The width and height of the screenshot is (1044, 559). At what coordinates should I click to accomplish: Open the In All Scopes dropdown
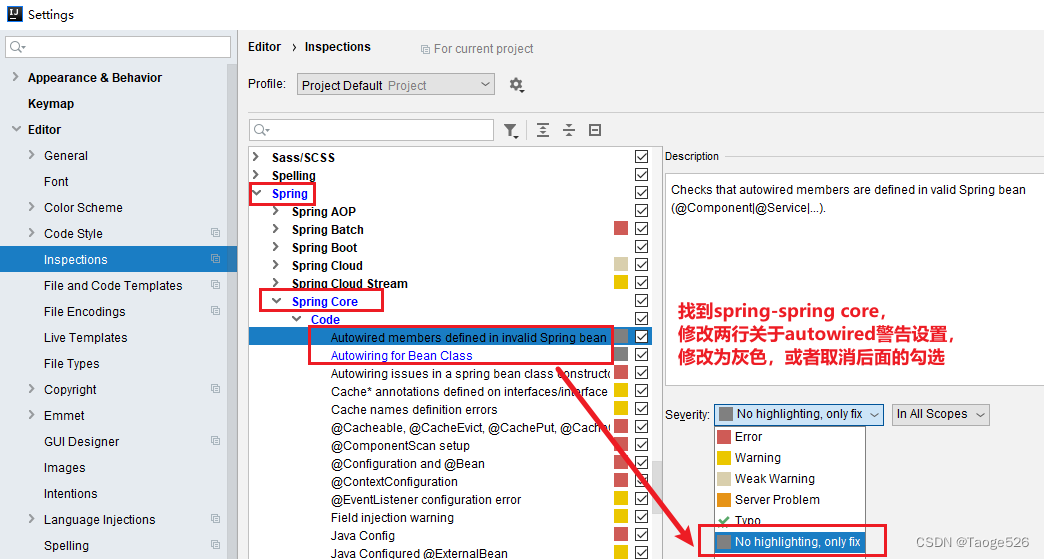pyautogui.click(x=940, y=414)
